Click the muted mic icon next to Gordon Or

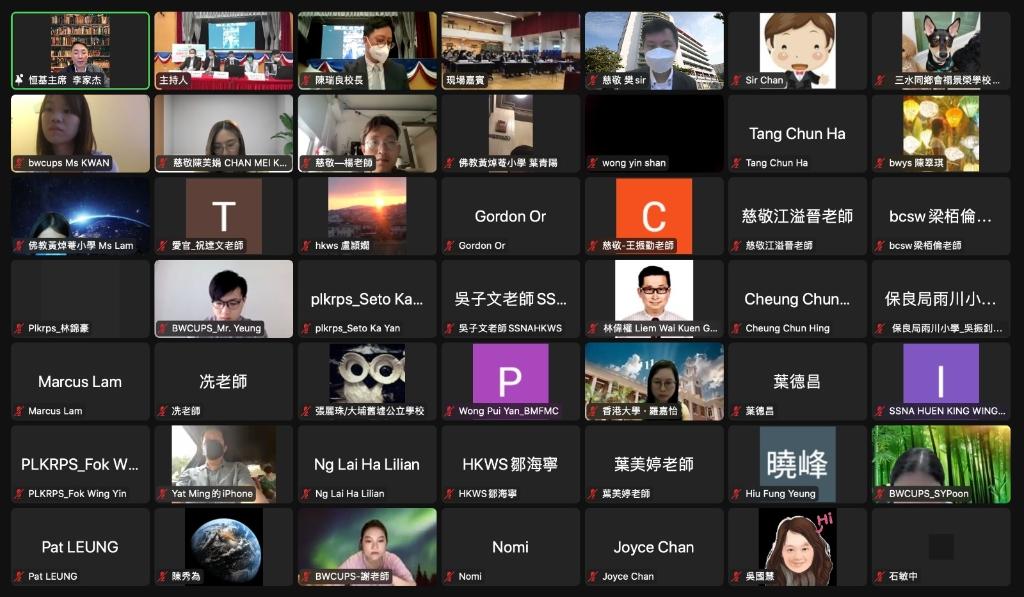coord(449,246)
